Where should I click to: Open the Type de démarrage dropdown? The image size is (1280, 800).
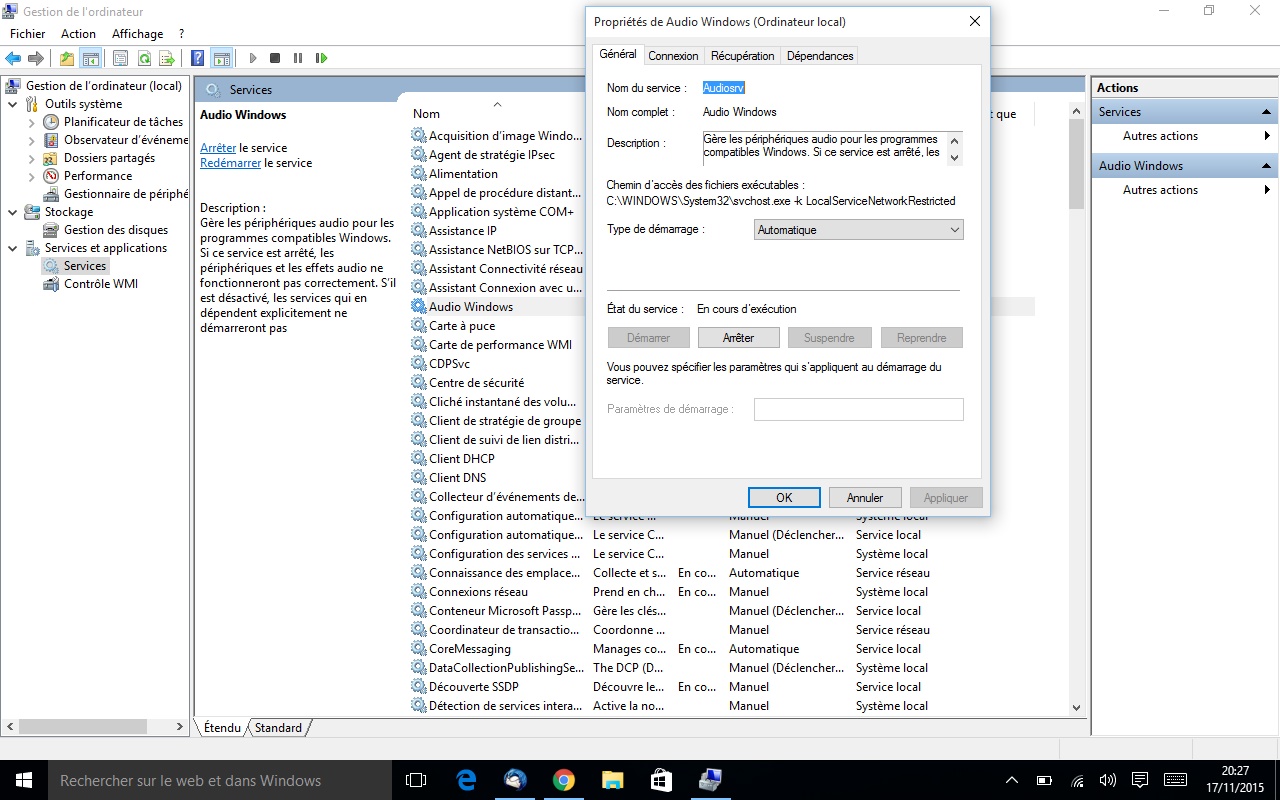[x=859, y=230]
